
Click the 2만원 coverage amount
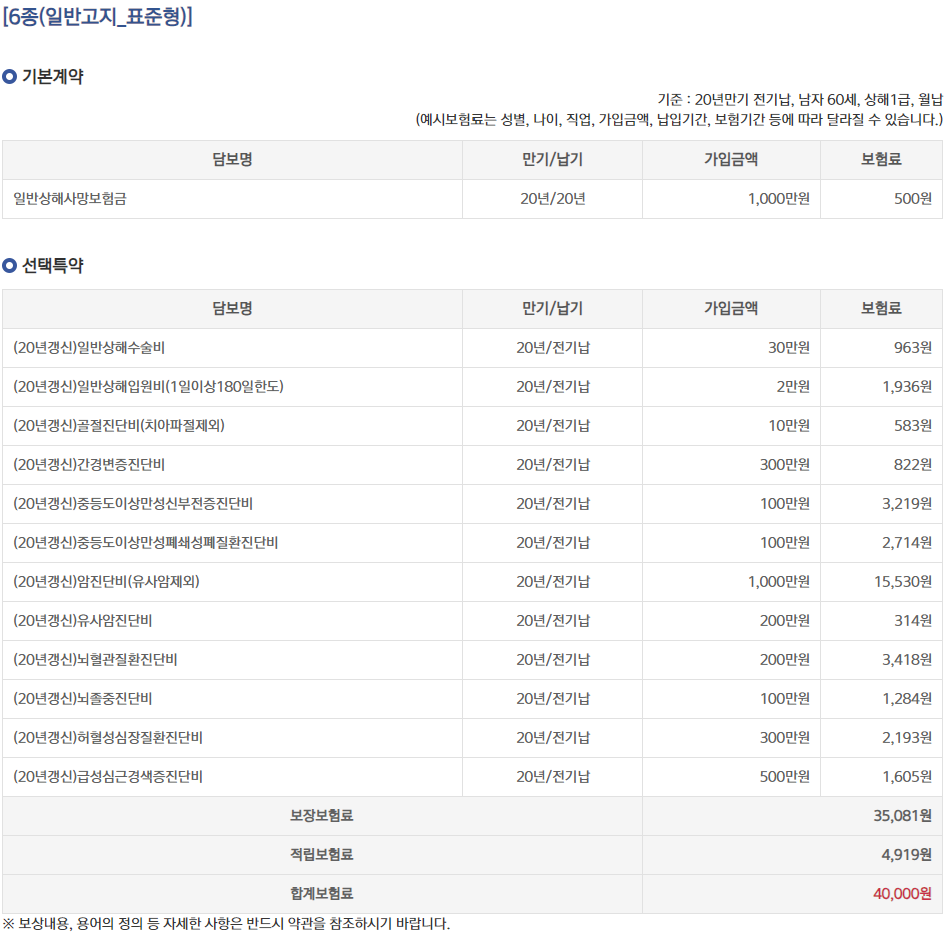pyautogui.click(x=793, y=386)
